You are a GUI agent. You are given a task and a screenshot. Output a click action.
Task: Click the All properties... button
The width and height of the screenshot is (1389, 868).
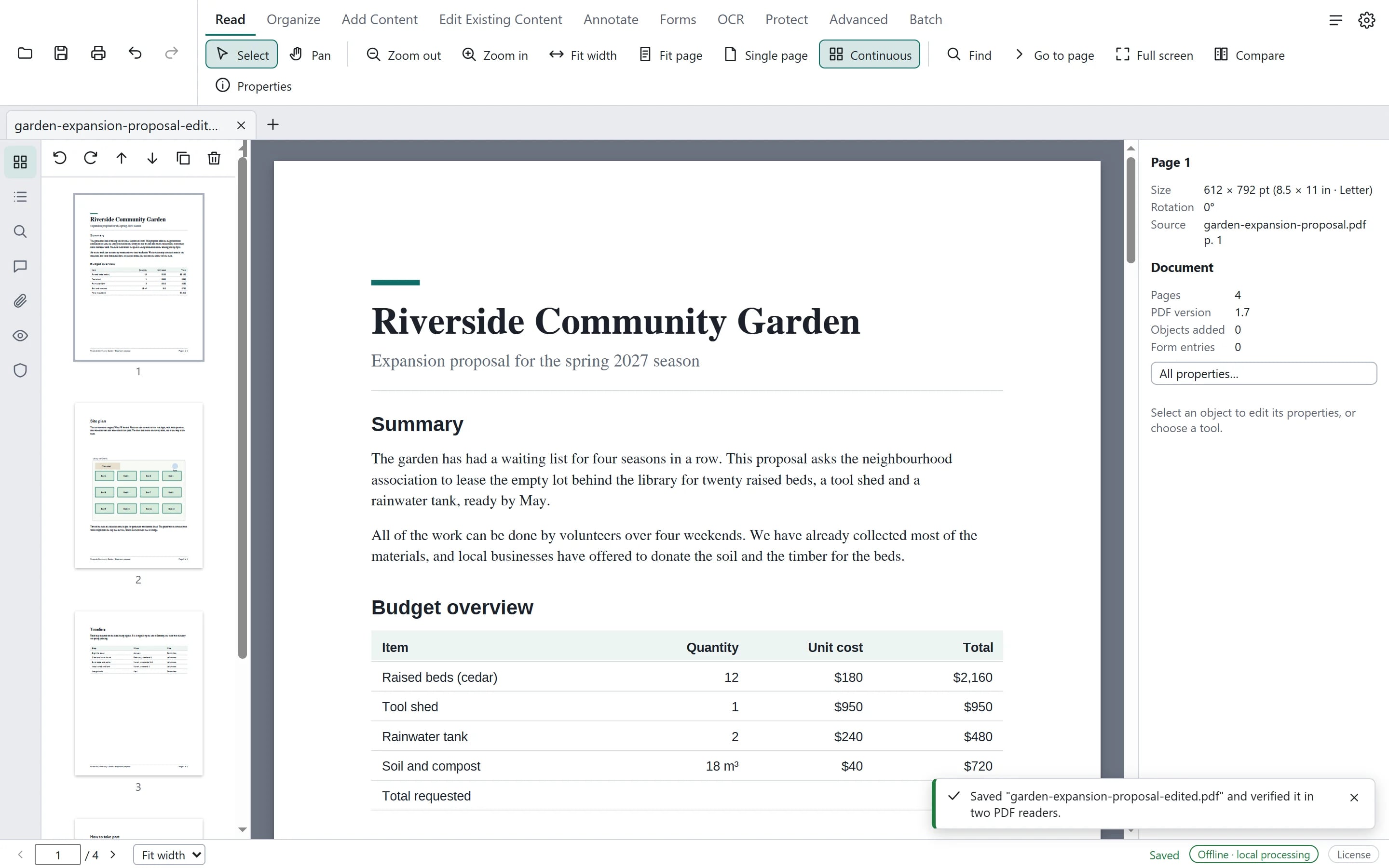click(x=1263, y=373)
